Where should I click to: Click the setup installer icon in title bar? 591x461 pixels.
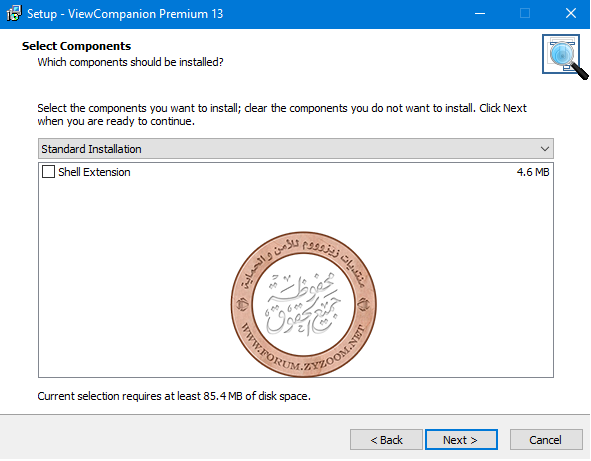click(14, 14)
